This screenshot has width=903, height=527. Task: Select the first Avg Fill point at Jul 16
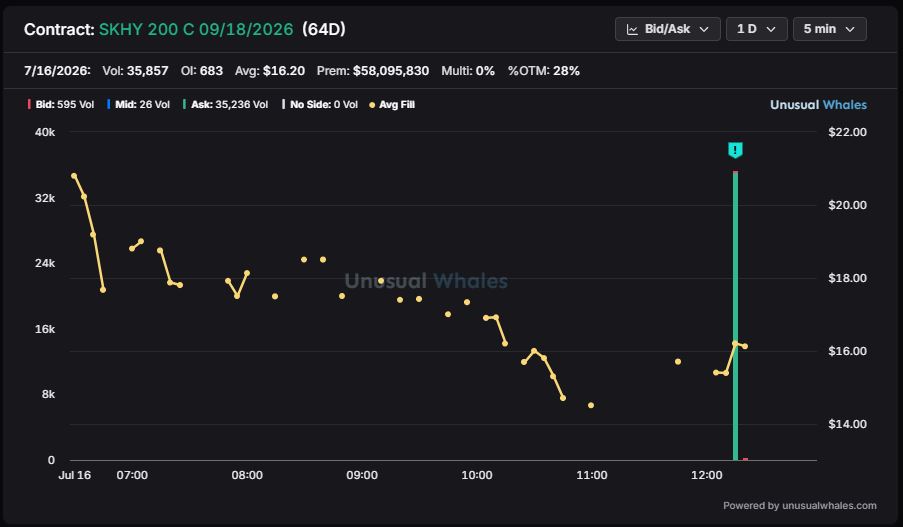click(74, 176)
